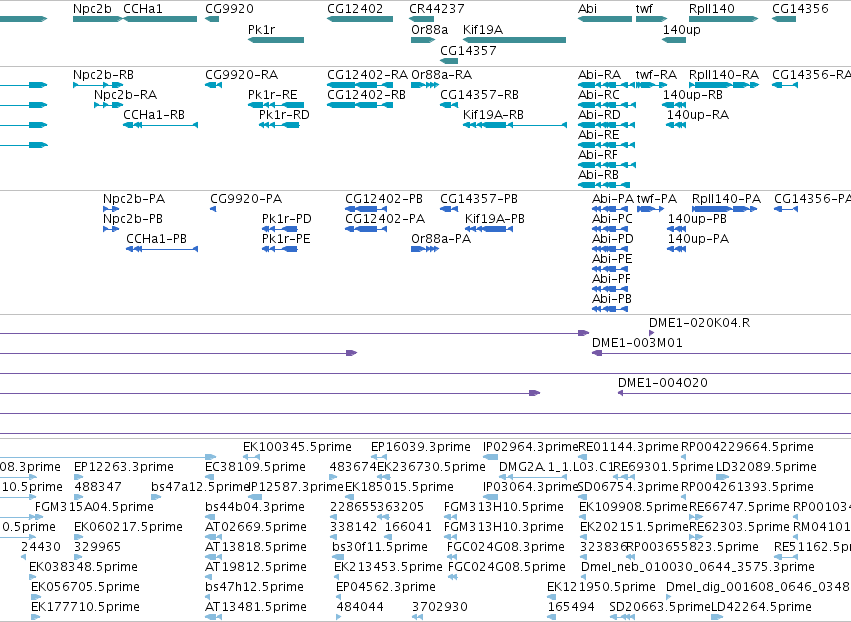The width and height of the screenshot is (851, 622).
Task: Click the Npc2b-RB transcript
Action: (x=98, y=85)
